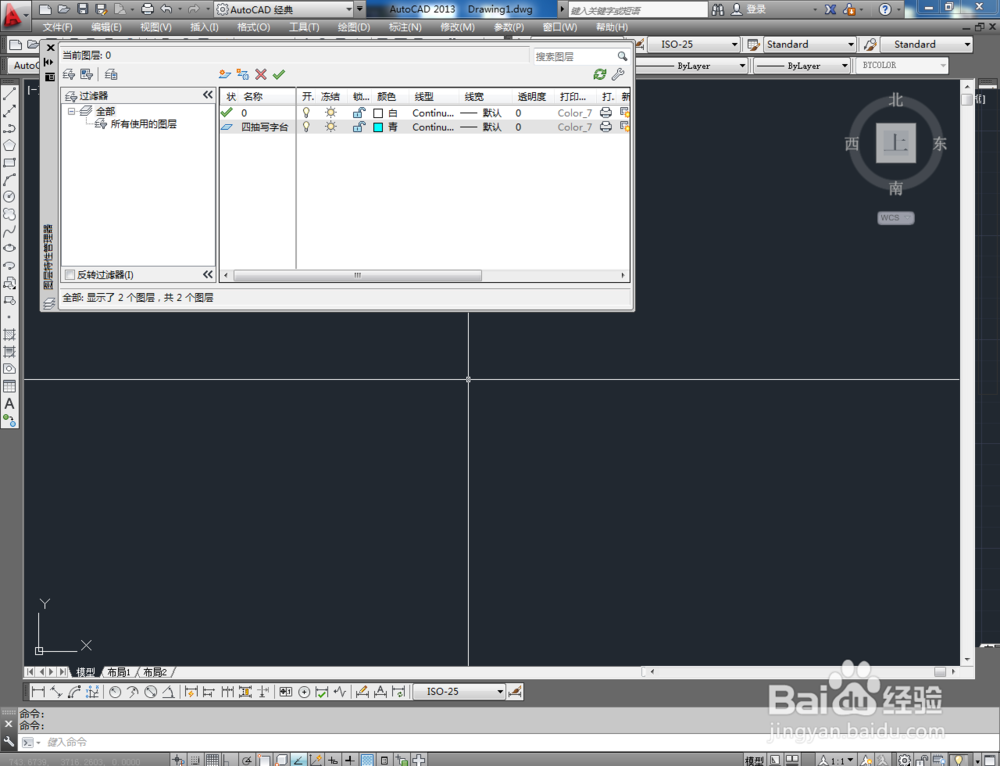Select the Revision Cloud tool
Viewport: 1000px width, 766px height.
pos(10,214)
